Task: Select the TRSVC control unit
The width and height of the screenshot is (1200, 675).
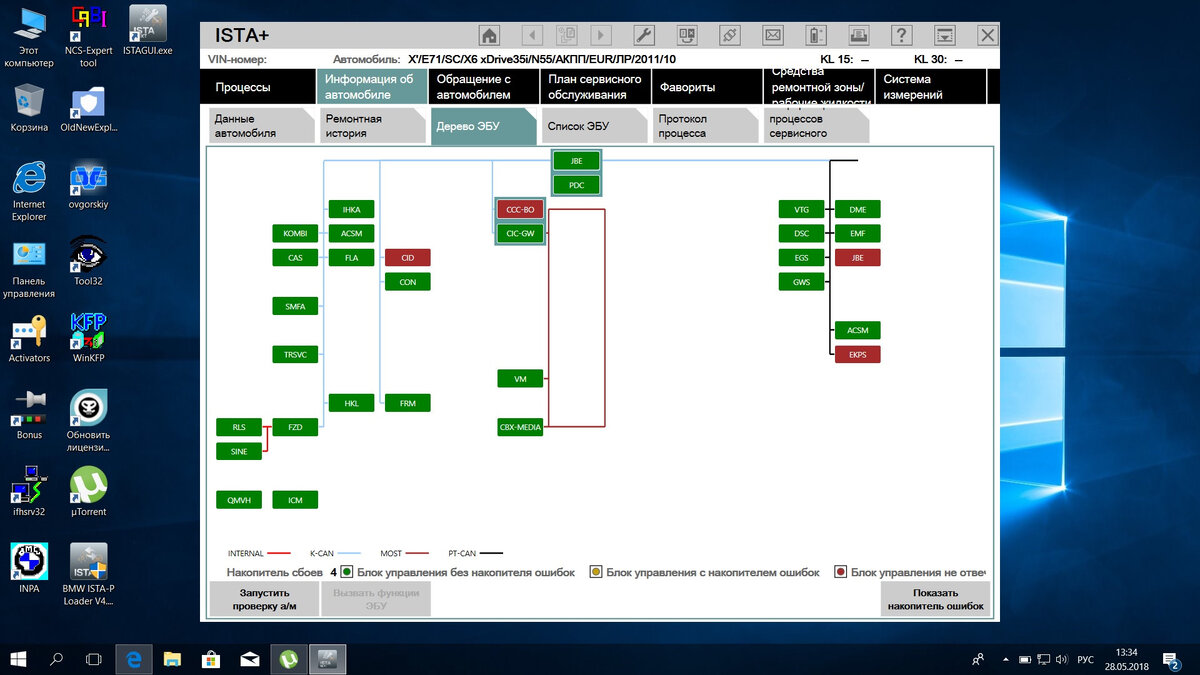Action: [295, 354]
